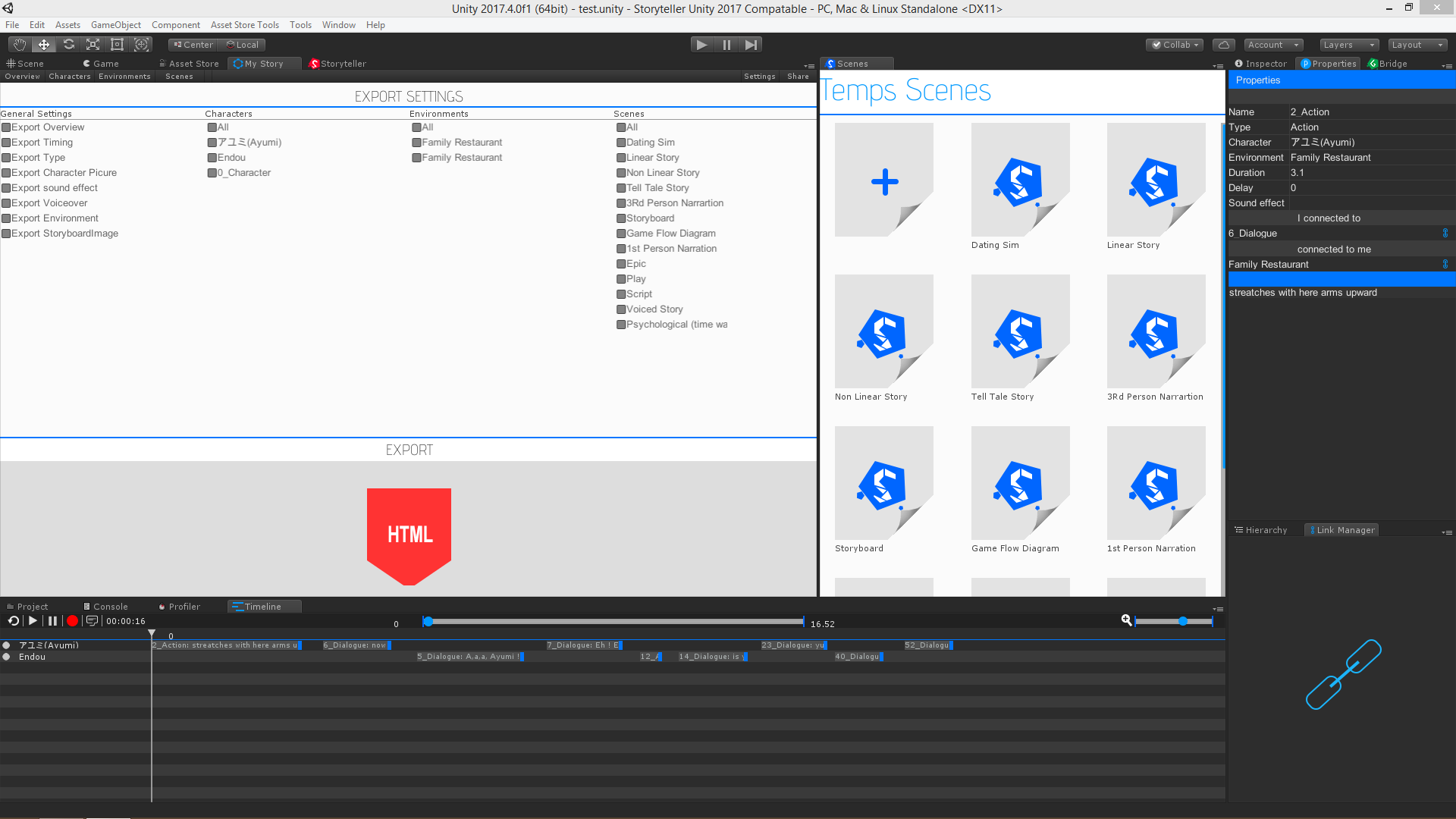Enable Export Voiceover checkbox
Image resolution: width=1456 pixels, height=819 pixels.
coord(6,203)
